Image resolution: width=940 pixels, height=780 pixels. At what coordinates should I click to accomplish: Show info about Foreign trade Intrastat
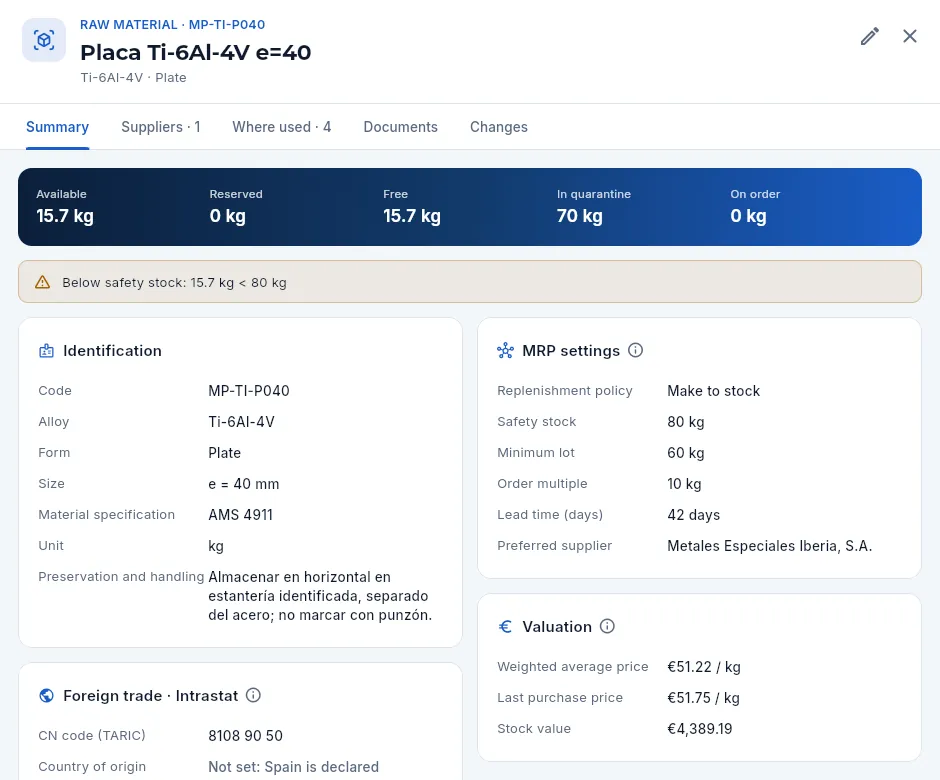coord(254,695)
